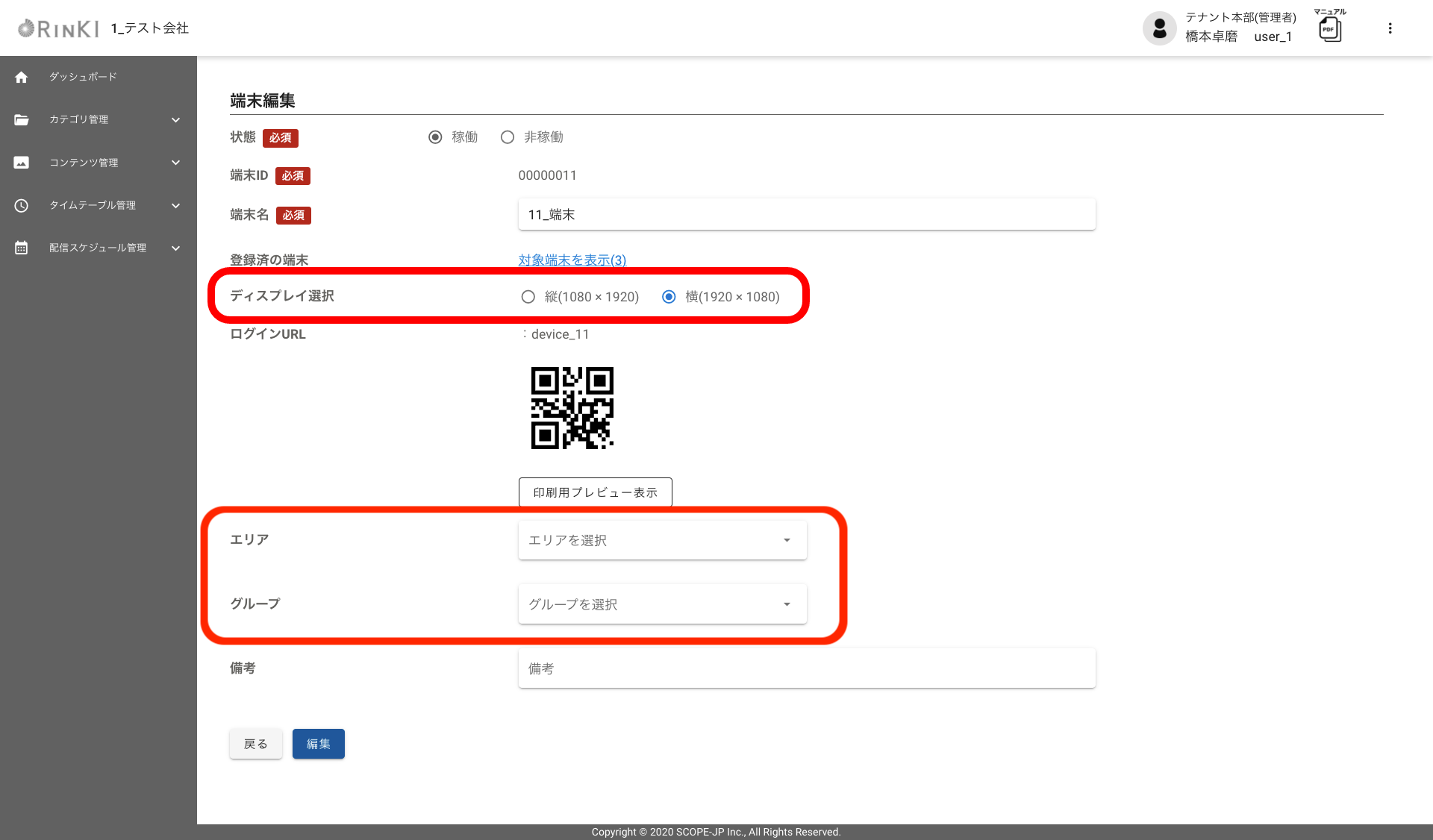
Task: Click the 備考 input field
Action: coord(806,668)
